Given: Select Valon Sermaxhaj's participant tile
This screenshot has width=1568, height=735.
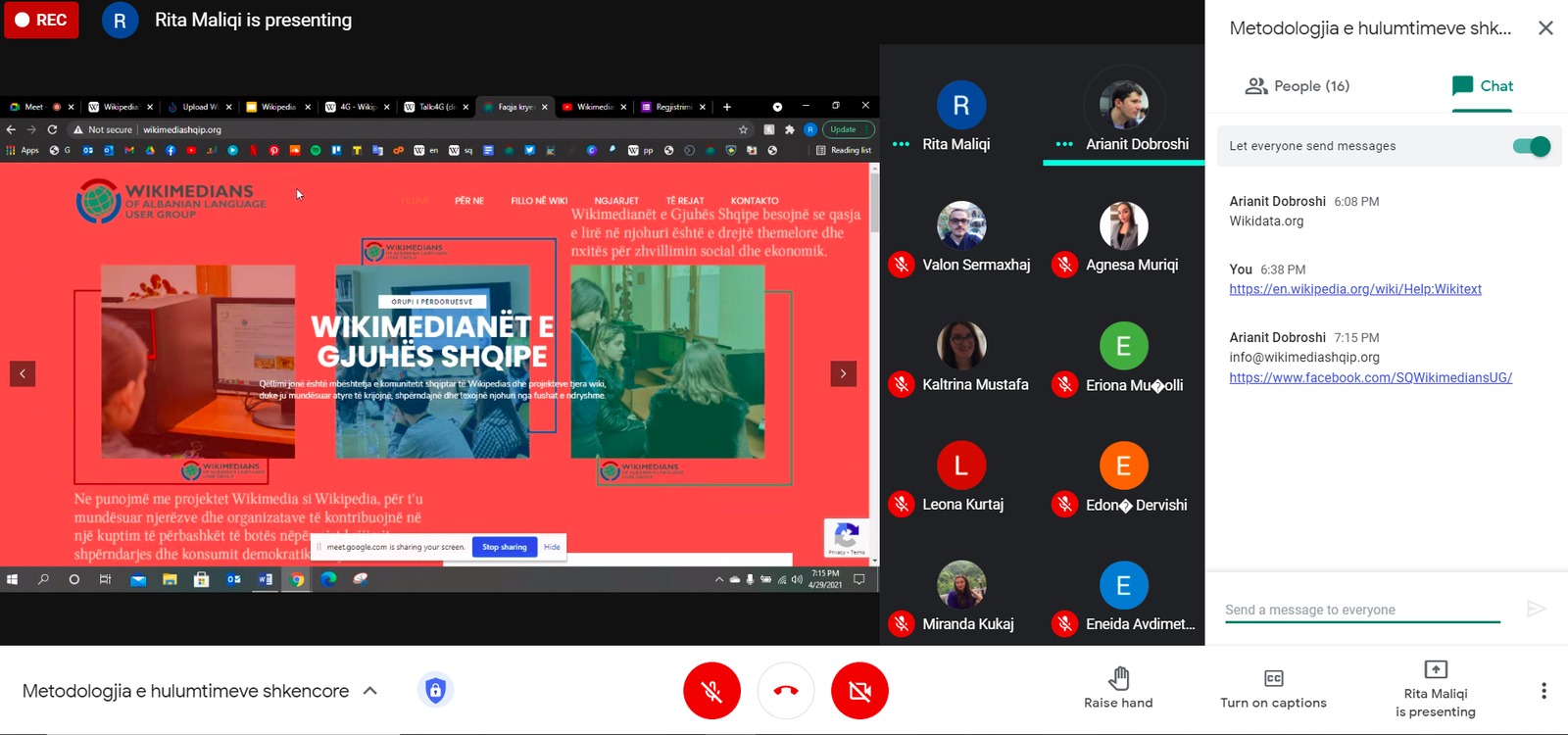Looking at the screenshot, I should (x=961, y=237).
